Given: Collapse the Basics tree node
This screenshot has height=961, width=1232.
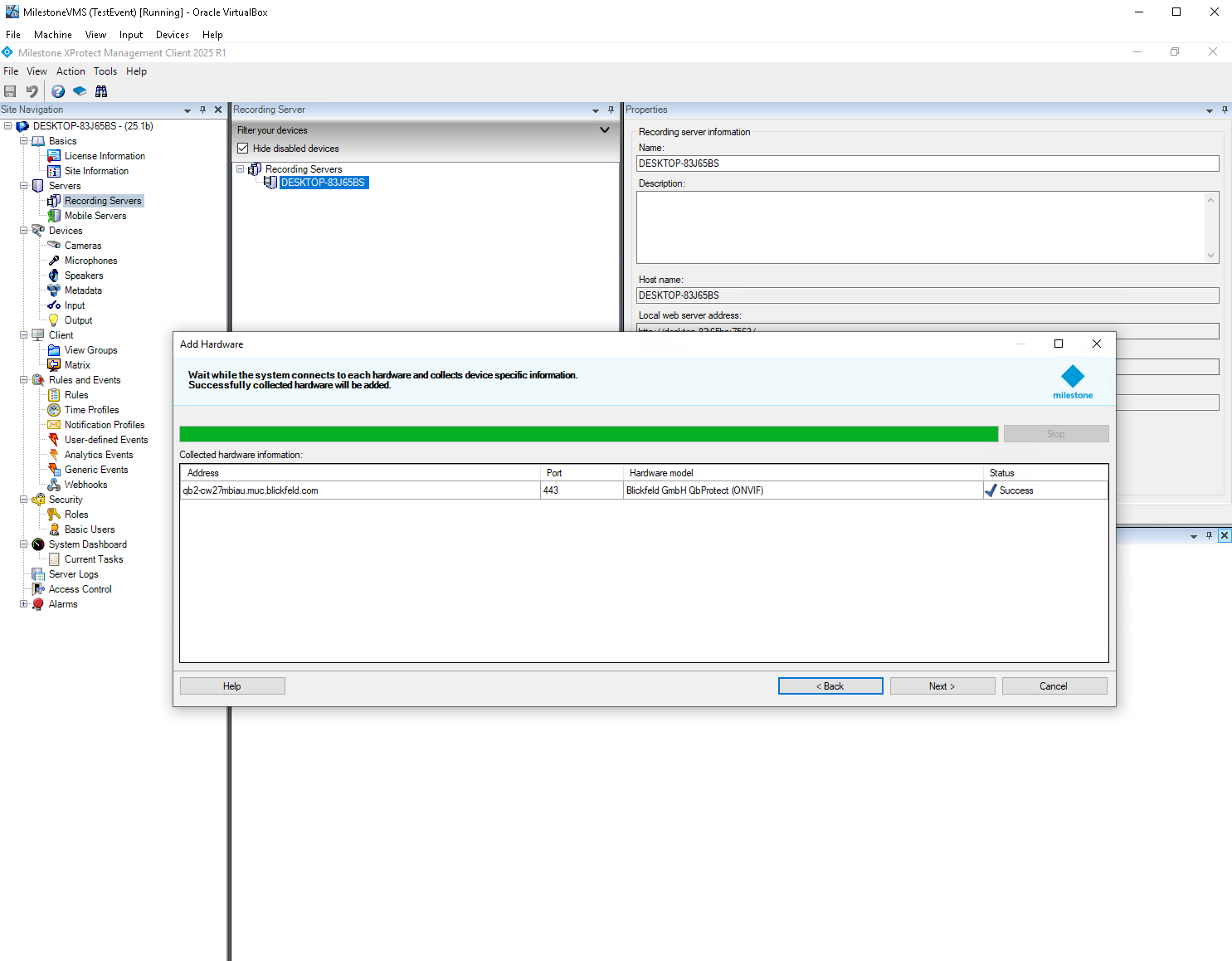Looking at the screenshot, I should tap(24, 141).
